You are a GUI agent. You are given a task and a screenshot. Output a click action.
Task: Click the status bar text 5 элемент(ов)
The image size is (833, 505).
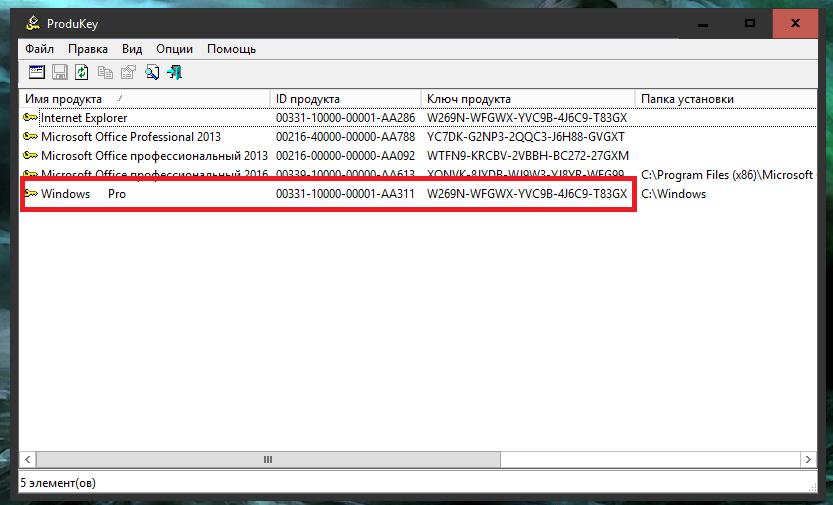click(58, 483)
